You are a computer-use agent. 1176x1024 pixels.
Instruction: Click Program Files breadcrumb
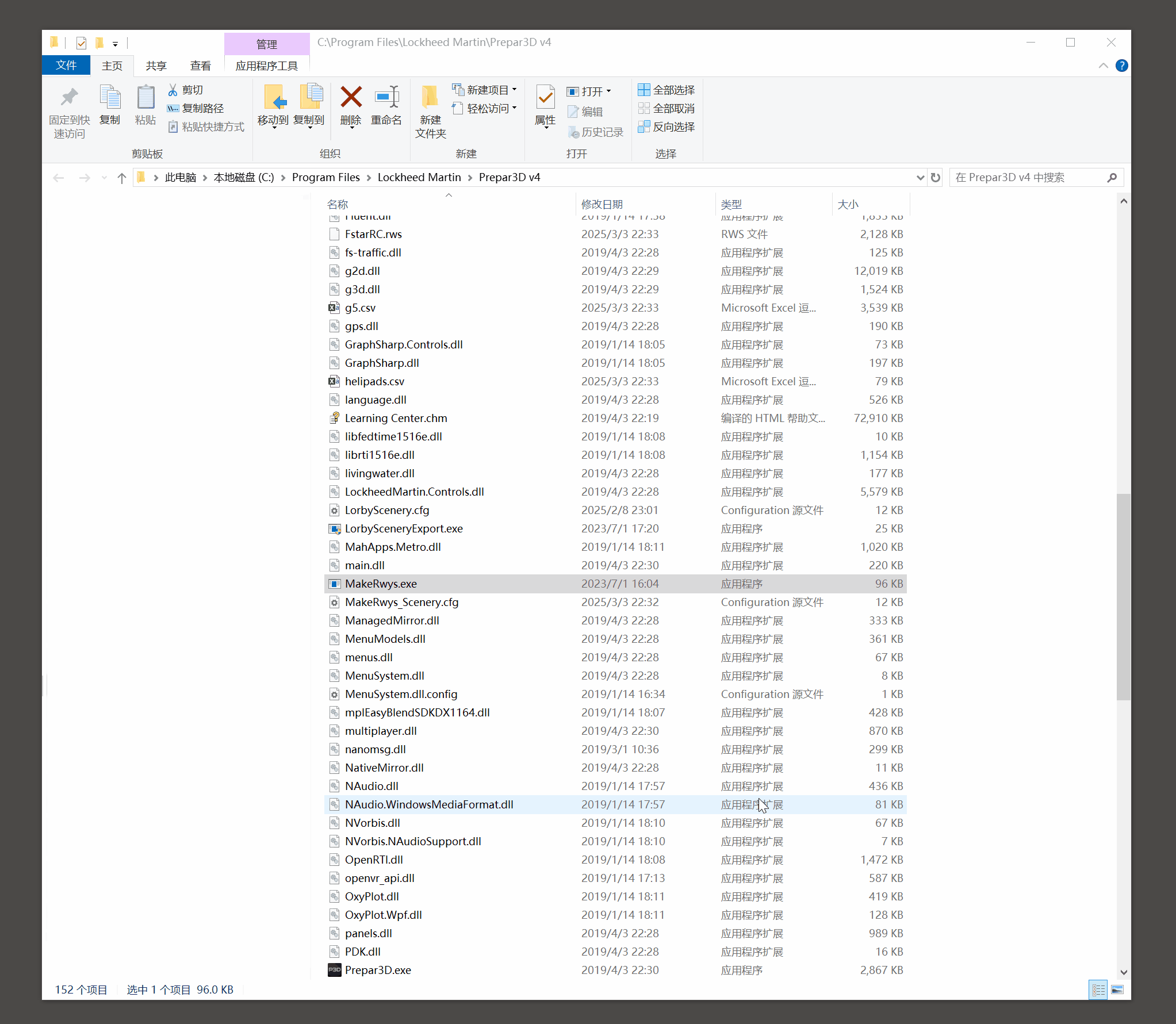[x=326, y=178]
